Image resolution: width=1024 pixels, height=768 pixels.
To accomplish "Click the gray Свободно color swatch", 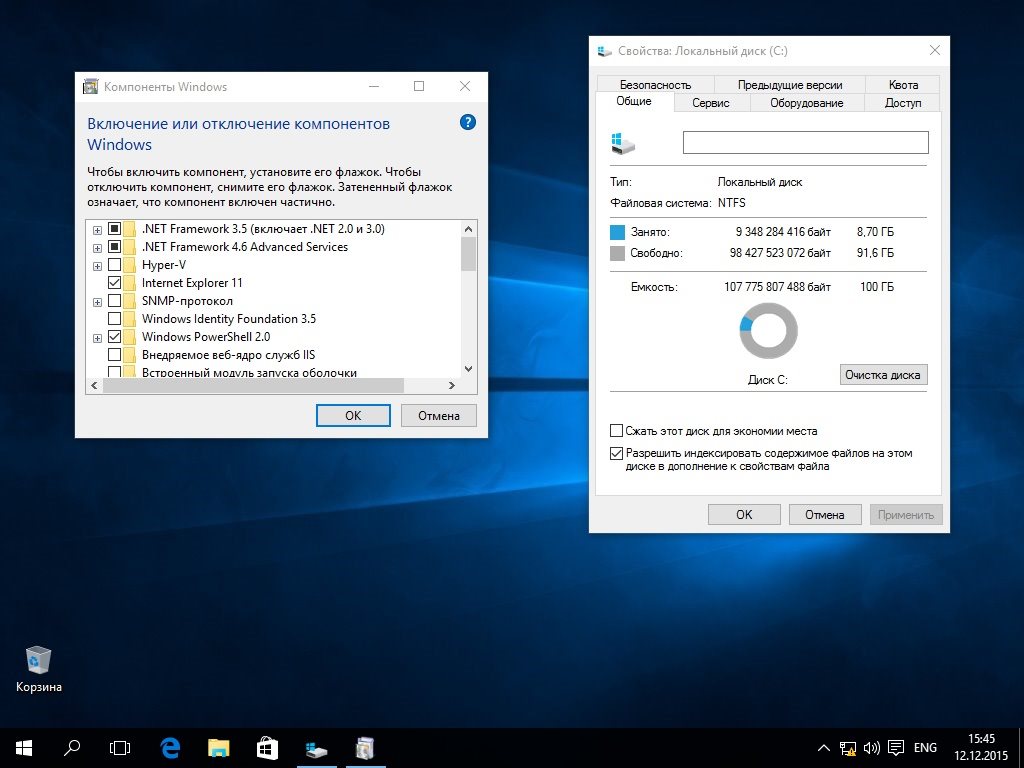I will tap(617, 253).
